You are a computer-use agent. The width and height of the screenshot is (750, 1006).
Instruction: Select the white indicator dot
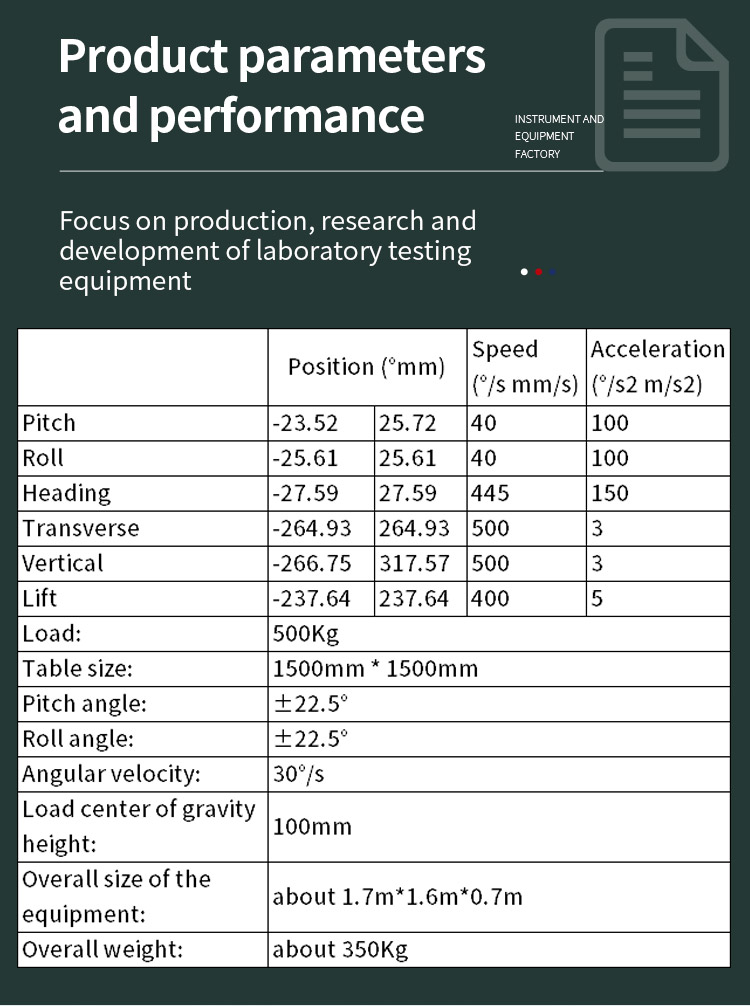coord(524,272)
